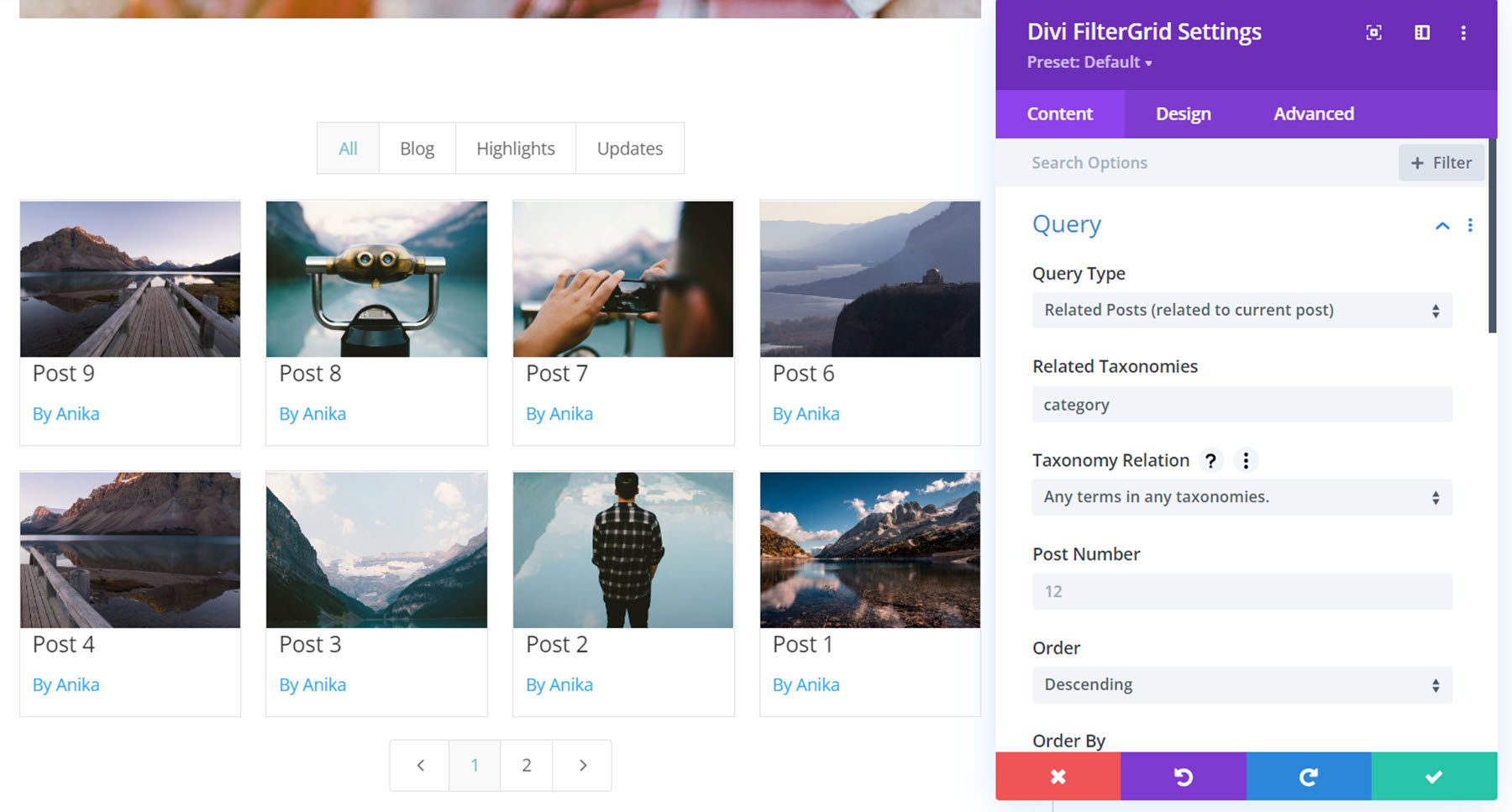The height and width of the screenshot is (812, 1512).
Task: Open the Query section options via its dots icon
Action: (x=1469, y=225)
